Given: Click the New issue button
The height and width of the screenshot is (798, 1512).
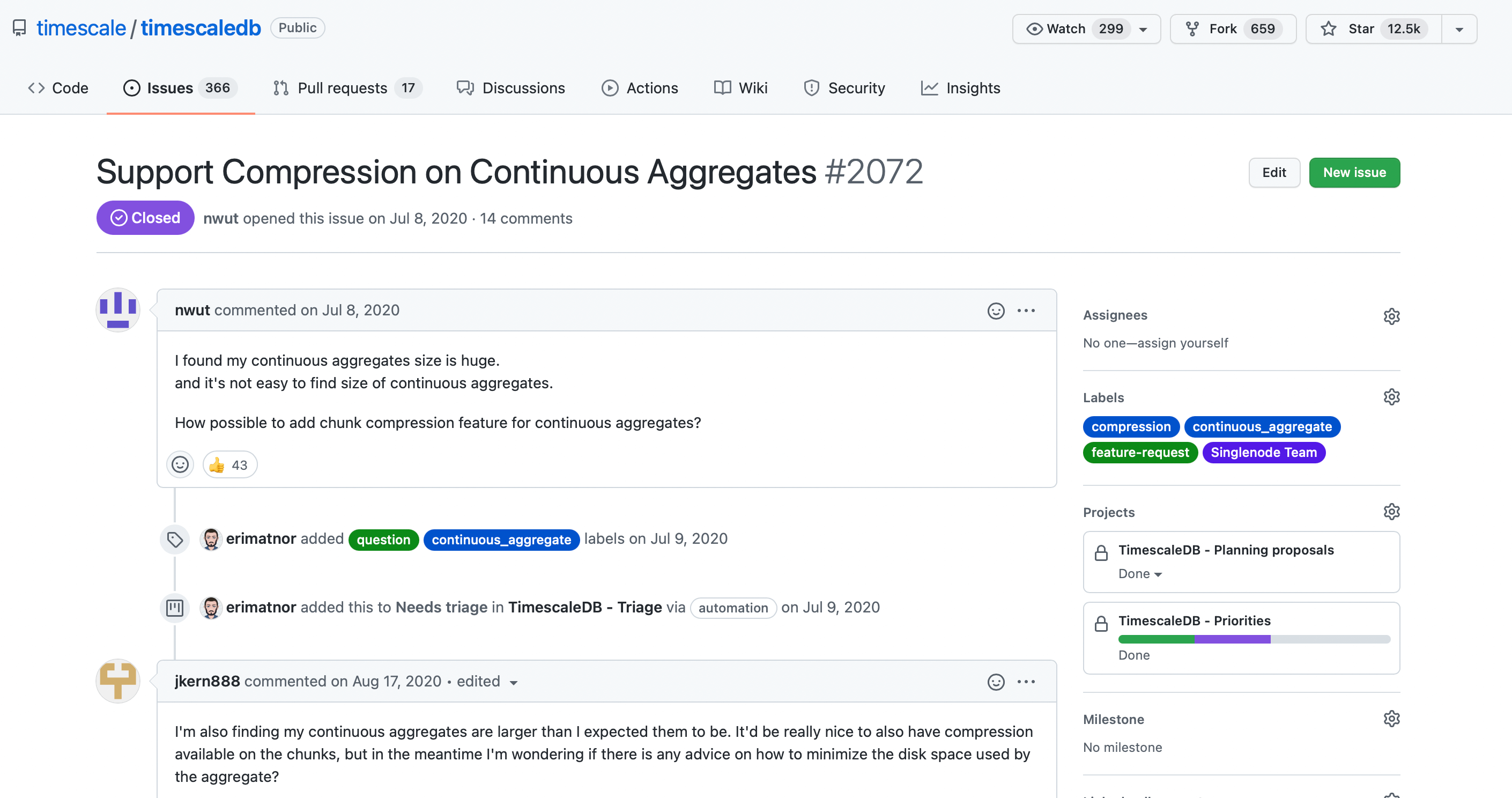Looking at the screenshot, I should coord(1354,171).
